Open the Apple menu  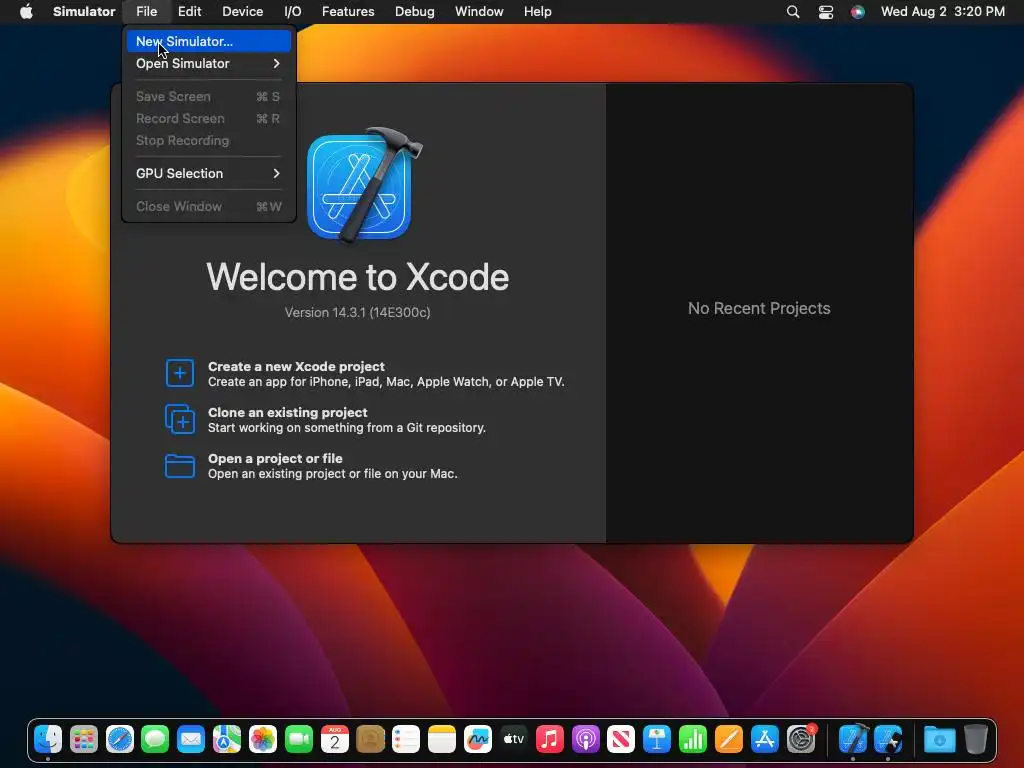tap(26, 12)
